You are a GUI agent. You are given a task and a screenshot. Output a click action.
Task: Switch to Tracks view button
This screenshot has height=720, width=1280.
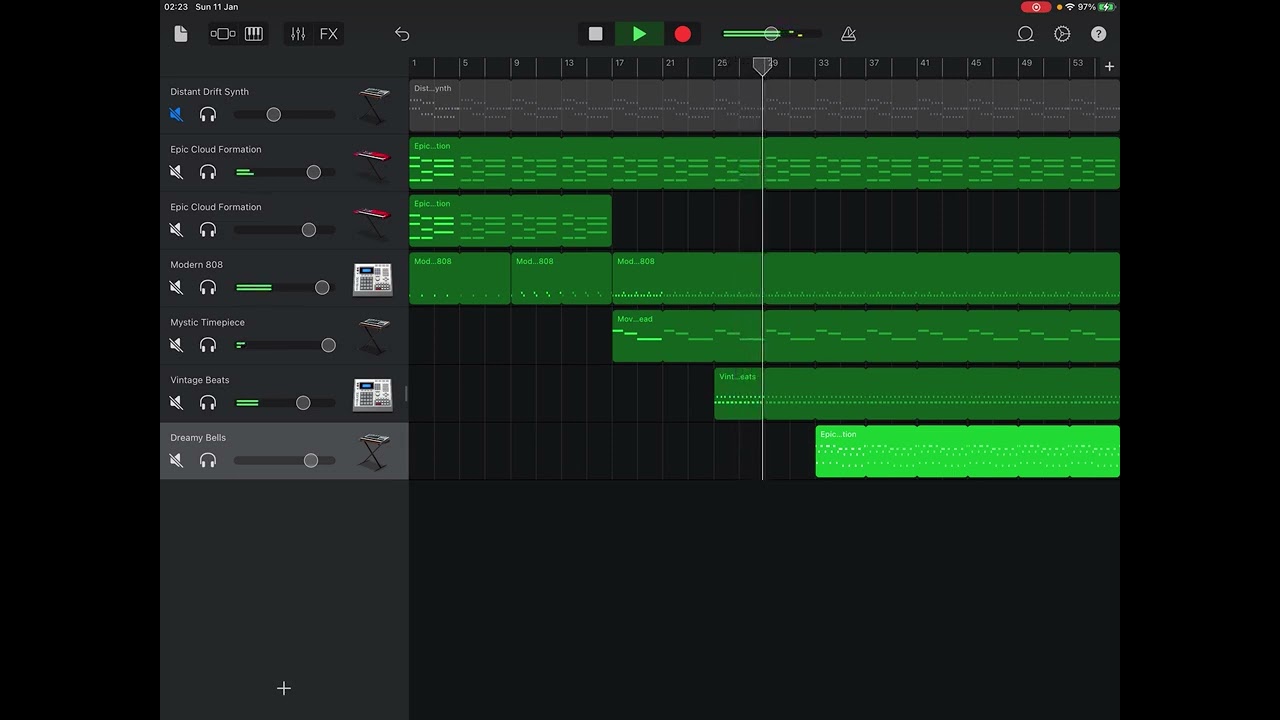coord(223,34)
